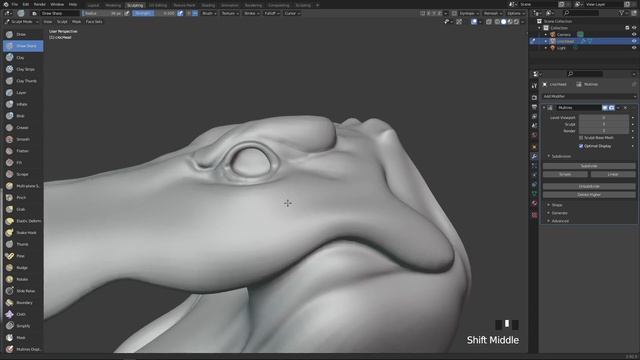Select the Grab brush tool
The image size is (640, 360).
(x=23, y=209)
